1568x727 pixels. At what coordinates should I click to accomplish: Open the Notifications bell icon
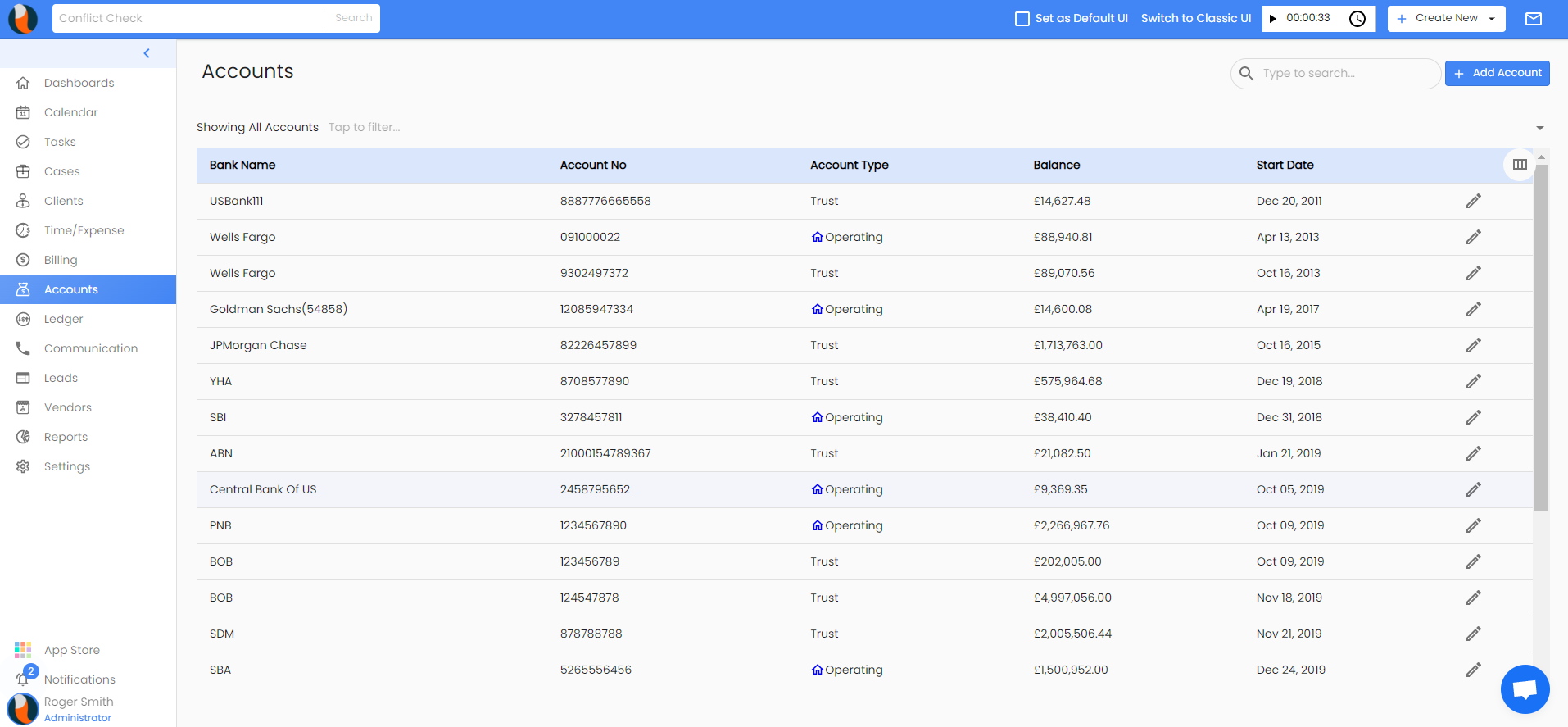click(x=23, y=679)
